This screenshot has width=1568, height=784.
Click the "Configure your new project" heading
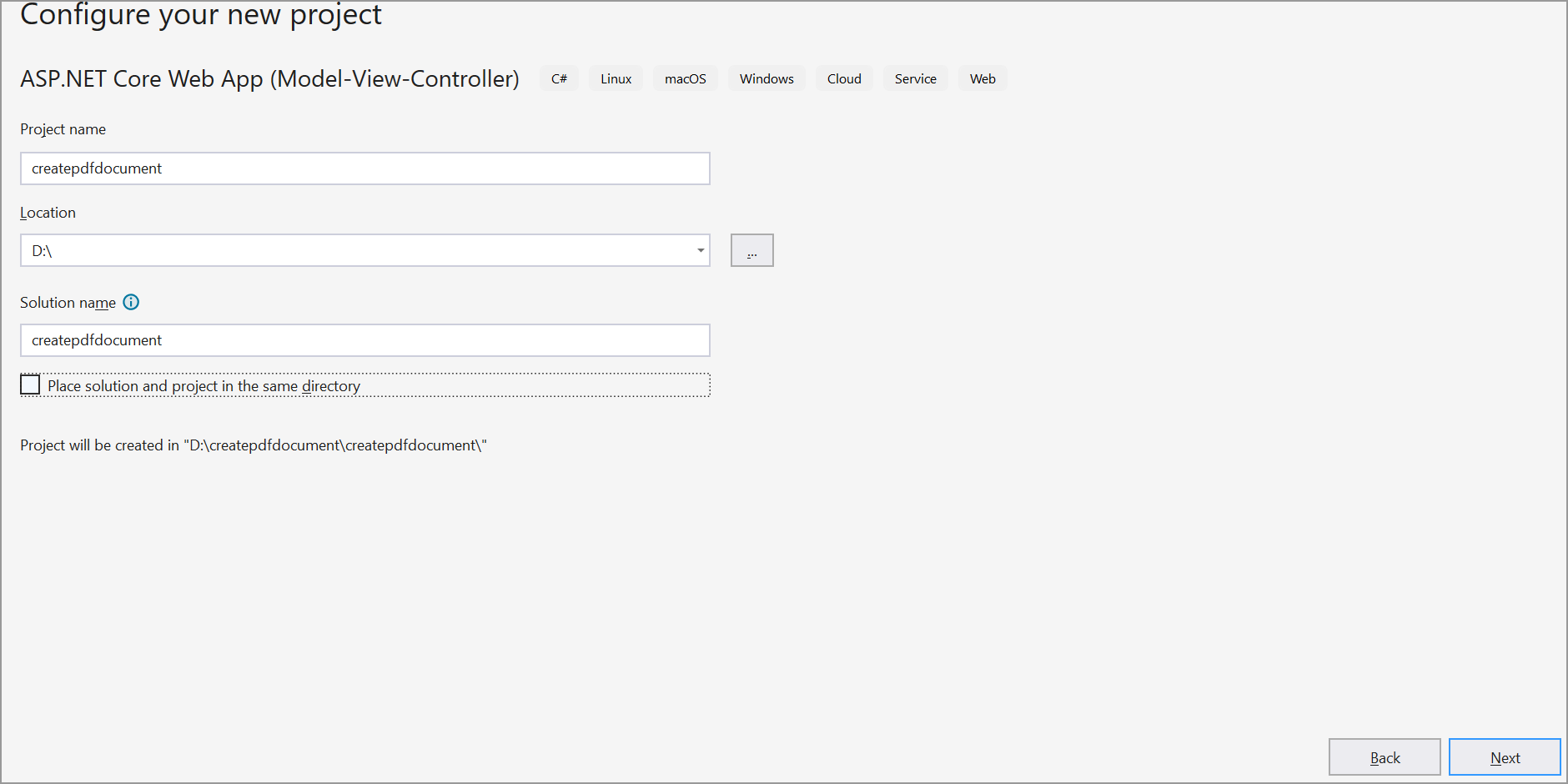point(200,14)
